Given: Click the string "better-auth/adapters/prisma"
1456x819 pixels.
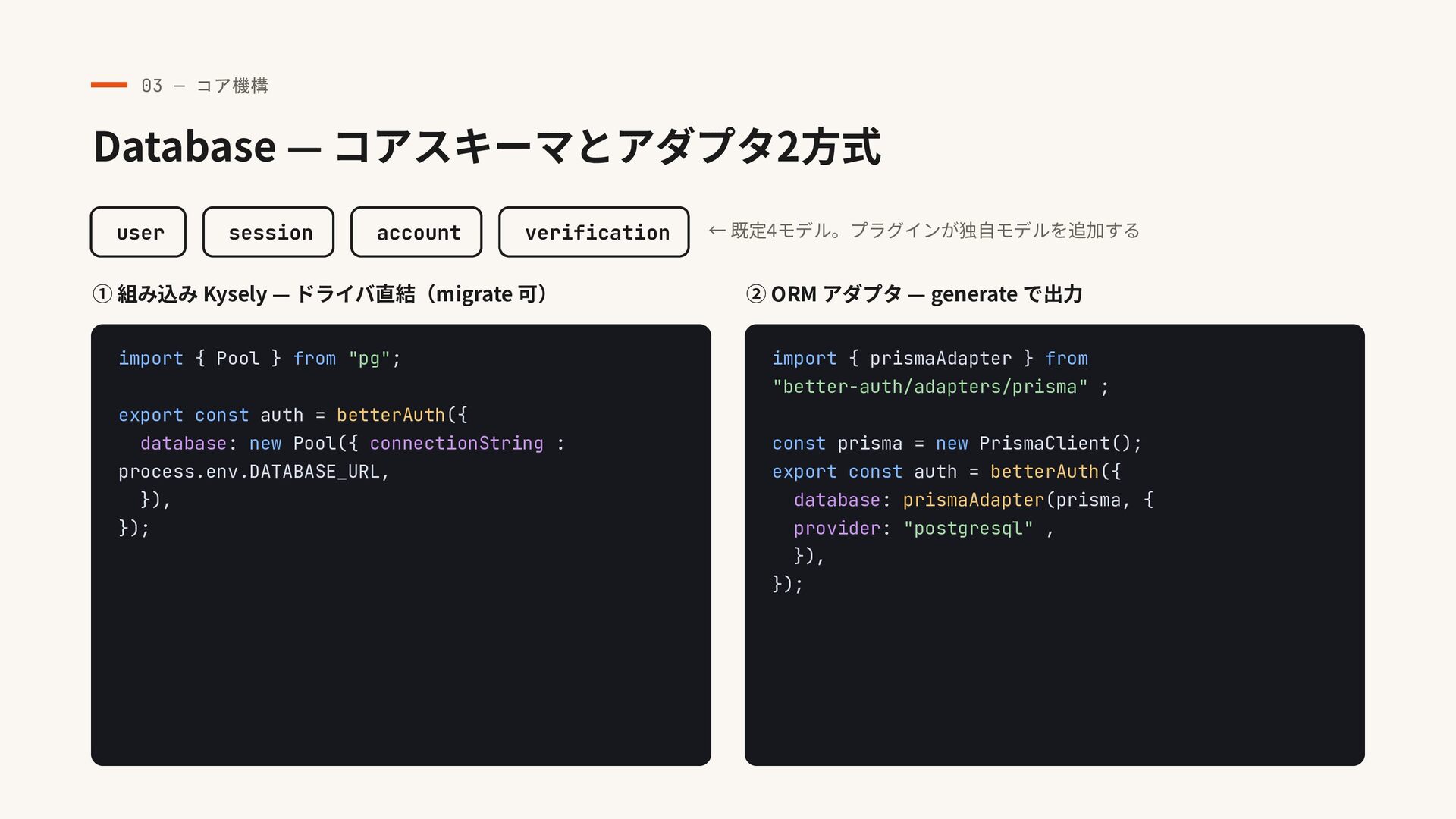Looking at the screenshot, I should pos(930,387).
